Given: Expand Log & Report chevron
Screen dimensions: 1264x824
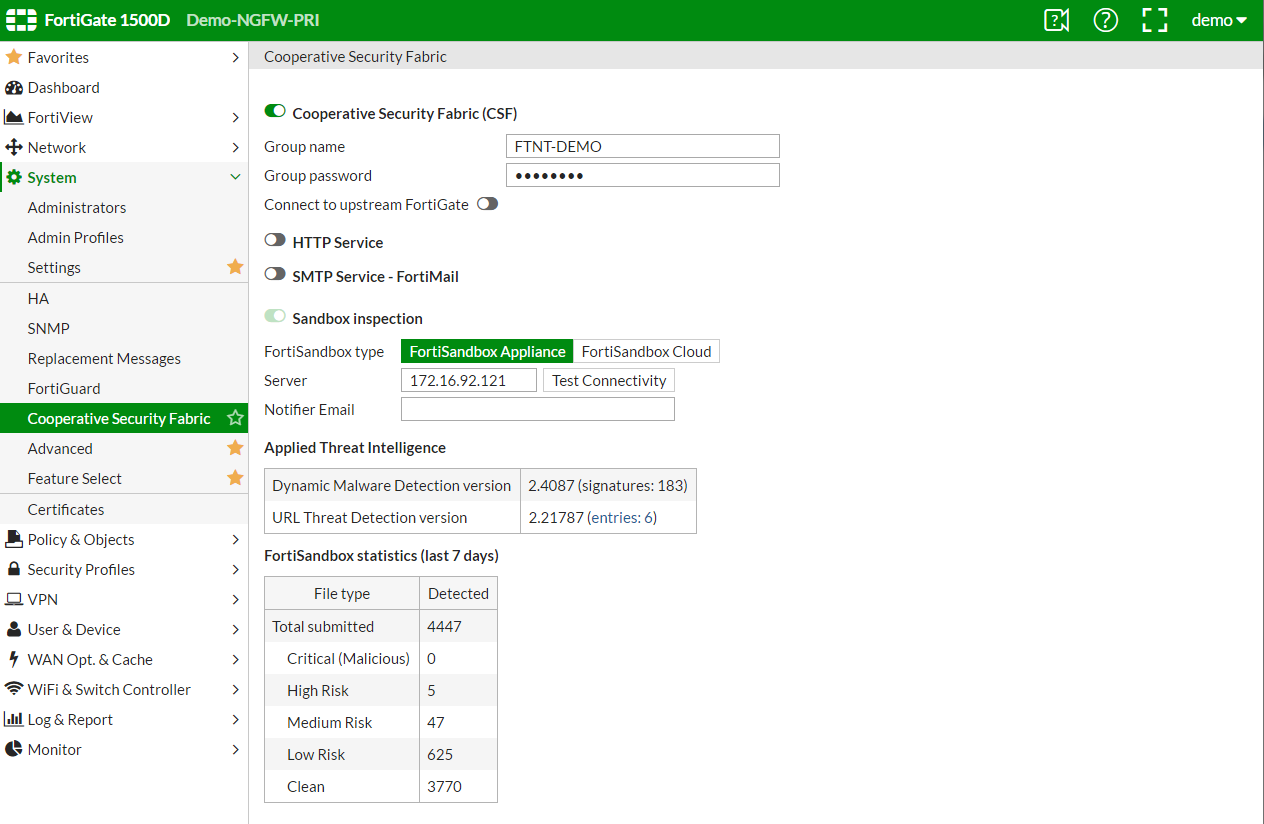Looking at the screenshot, I should coord(235,720).
